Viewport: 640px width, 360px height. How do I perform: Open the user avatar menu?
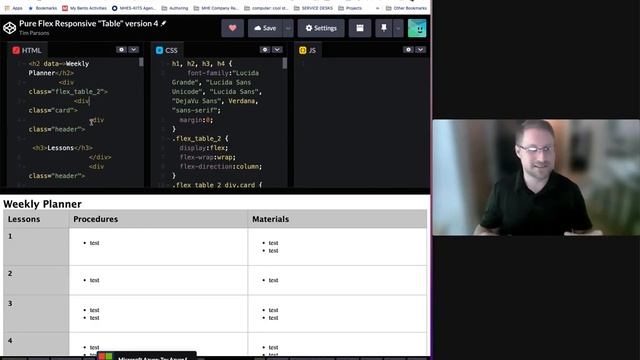(417, 28)
